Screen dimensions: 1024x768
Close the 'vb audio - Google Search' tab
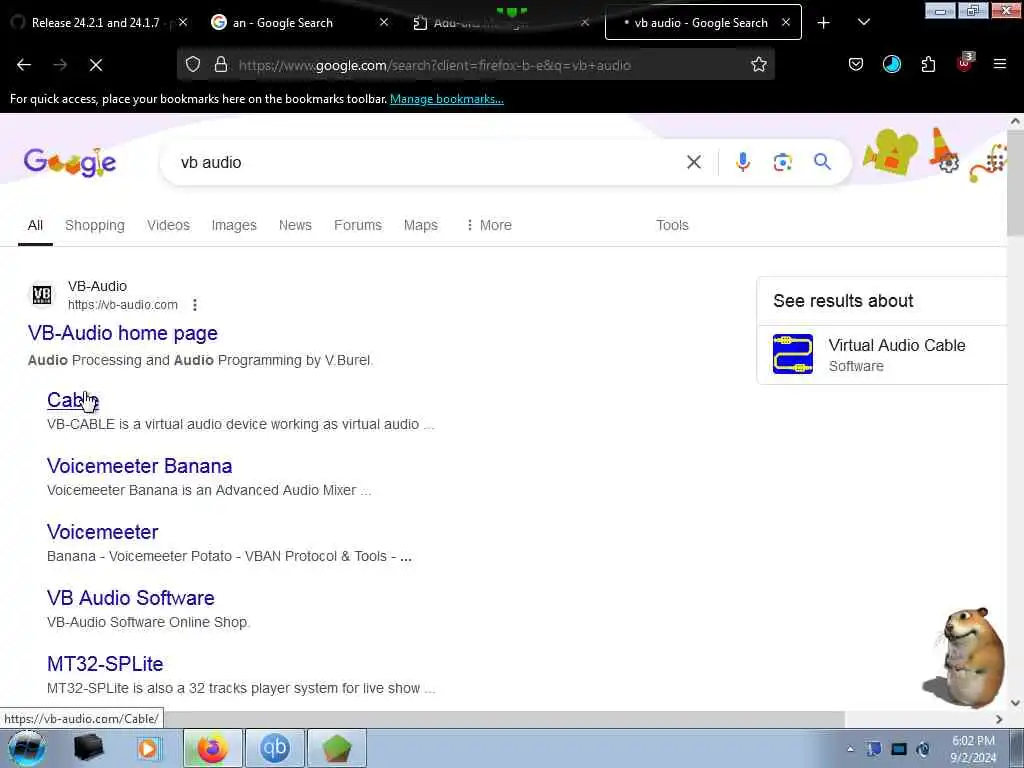pos(786,22)
